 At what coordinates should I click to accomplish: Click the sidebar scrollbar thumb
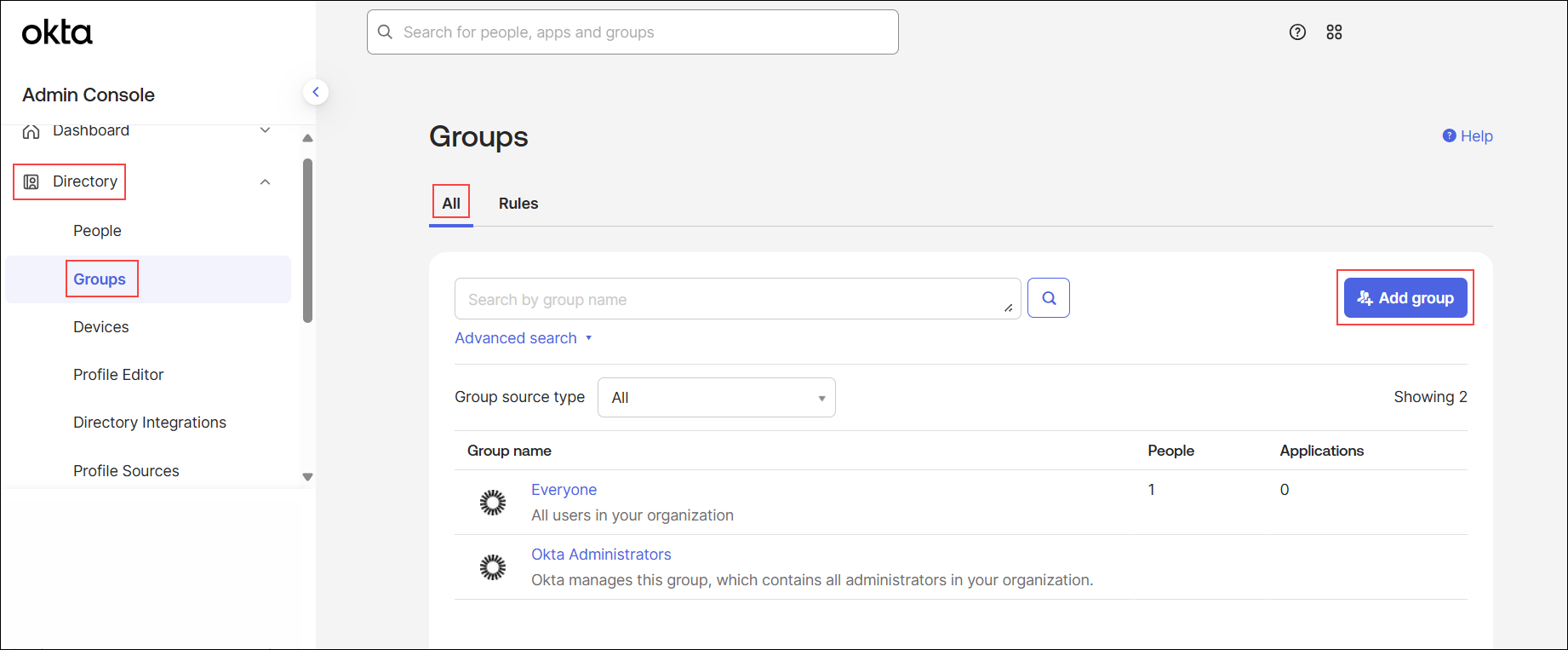point(307,240)
